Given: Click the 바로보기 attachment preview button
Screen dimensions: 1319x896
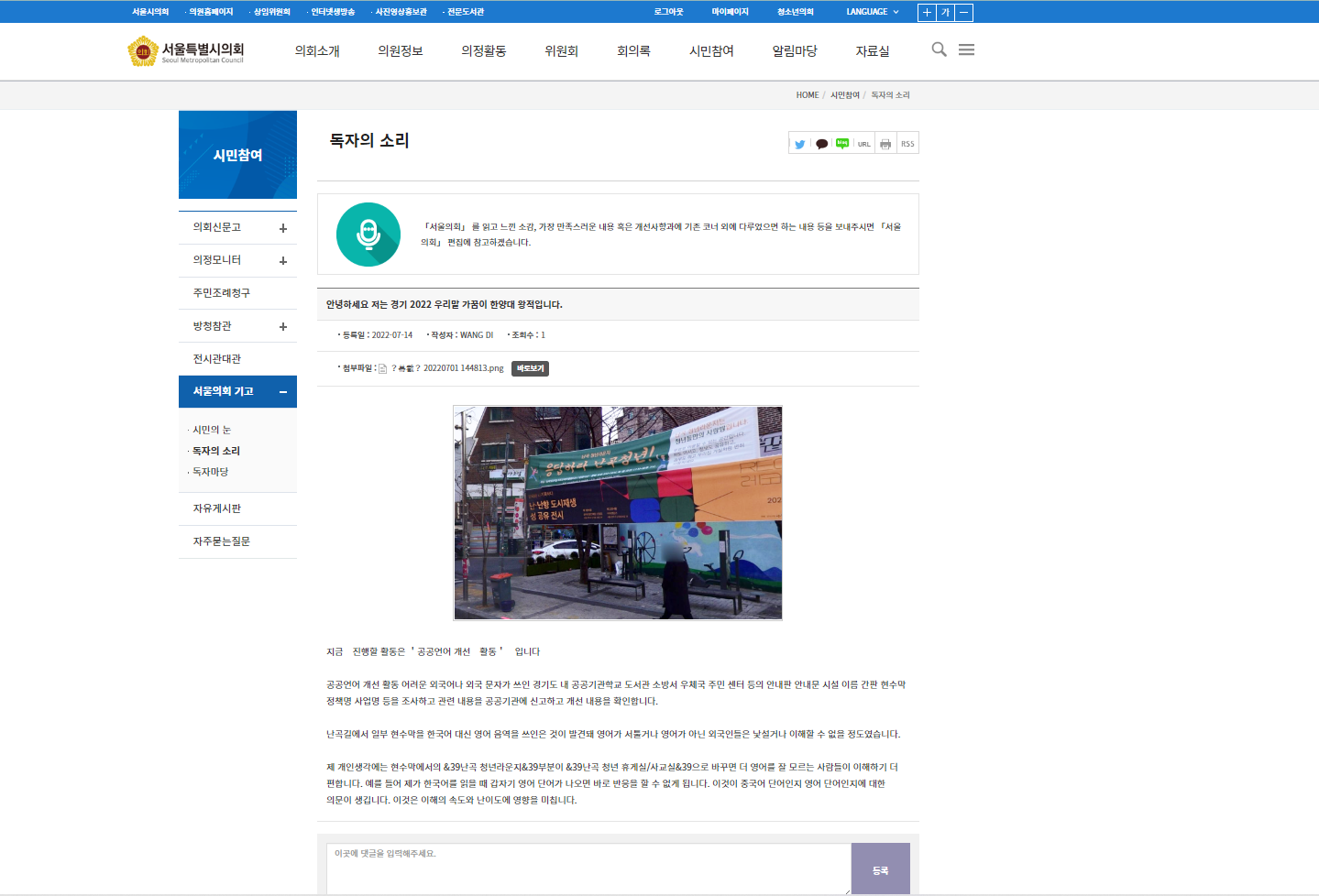Looking at the screenshot, I should point(530,368).
